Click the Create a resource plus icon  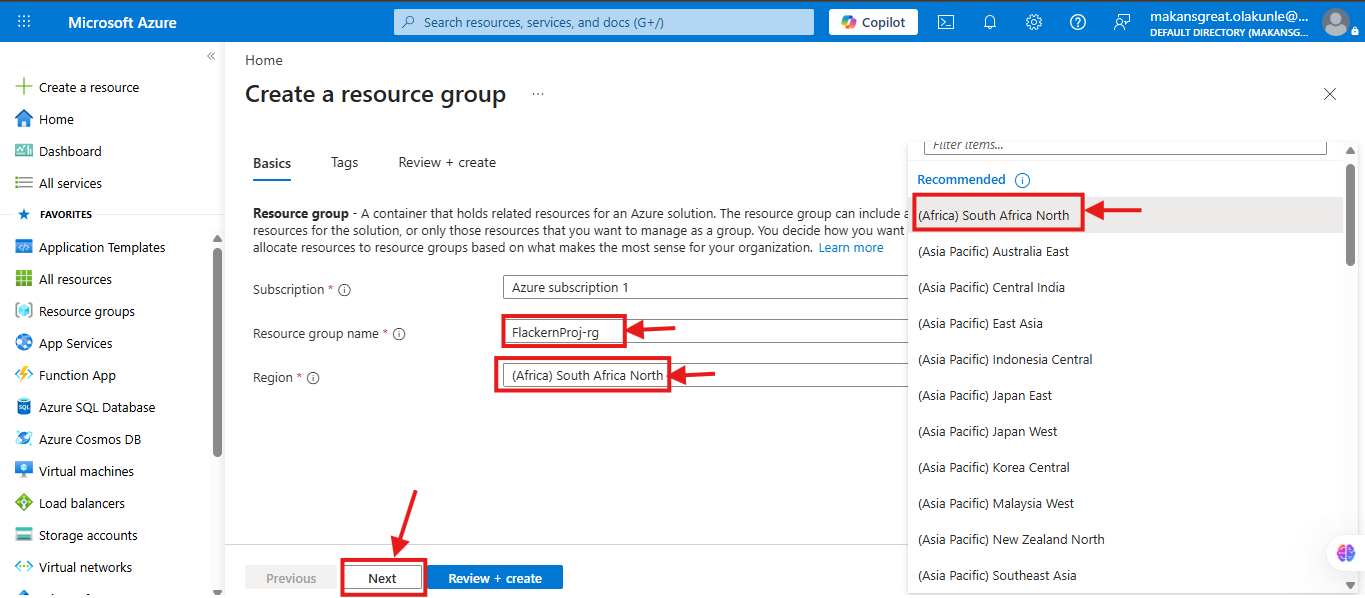point(24,87)
